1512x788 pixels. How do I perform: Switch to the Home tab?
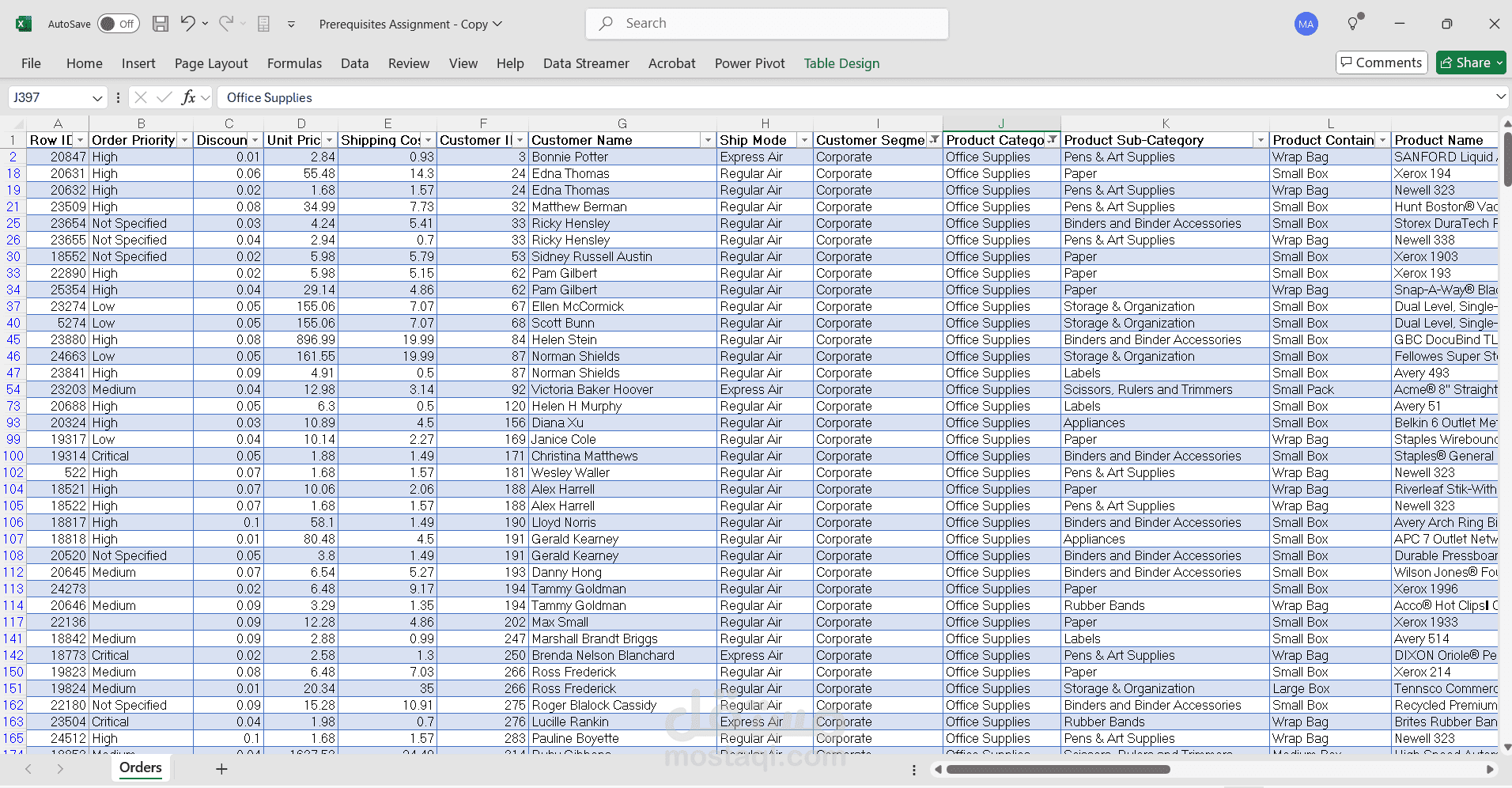tap(85, 63)
